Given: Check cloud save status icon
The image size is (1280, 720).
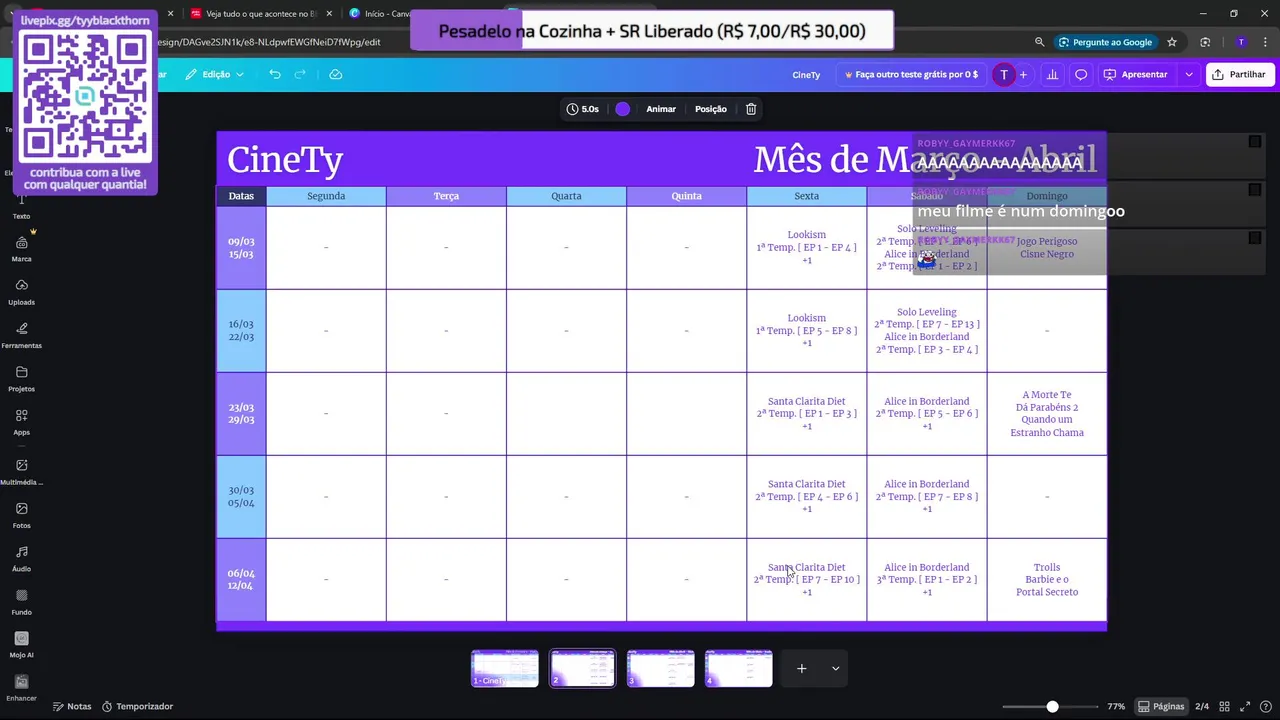Looking at the screenshot, I should coord(336,74).
